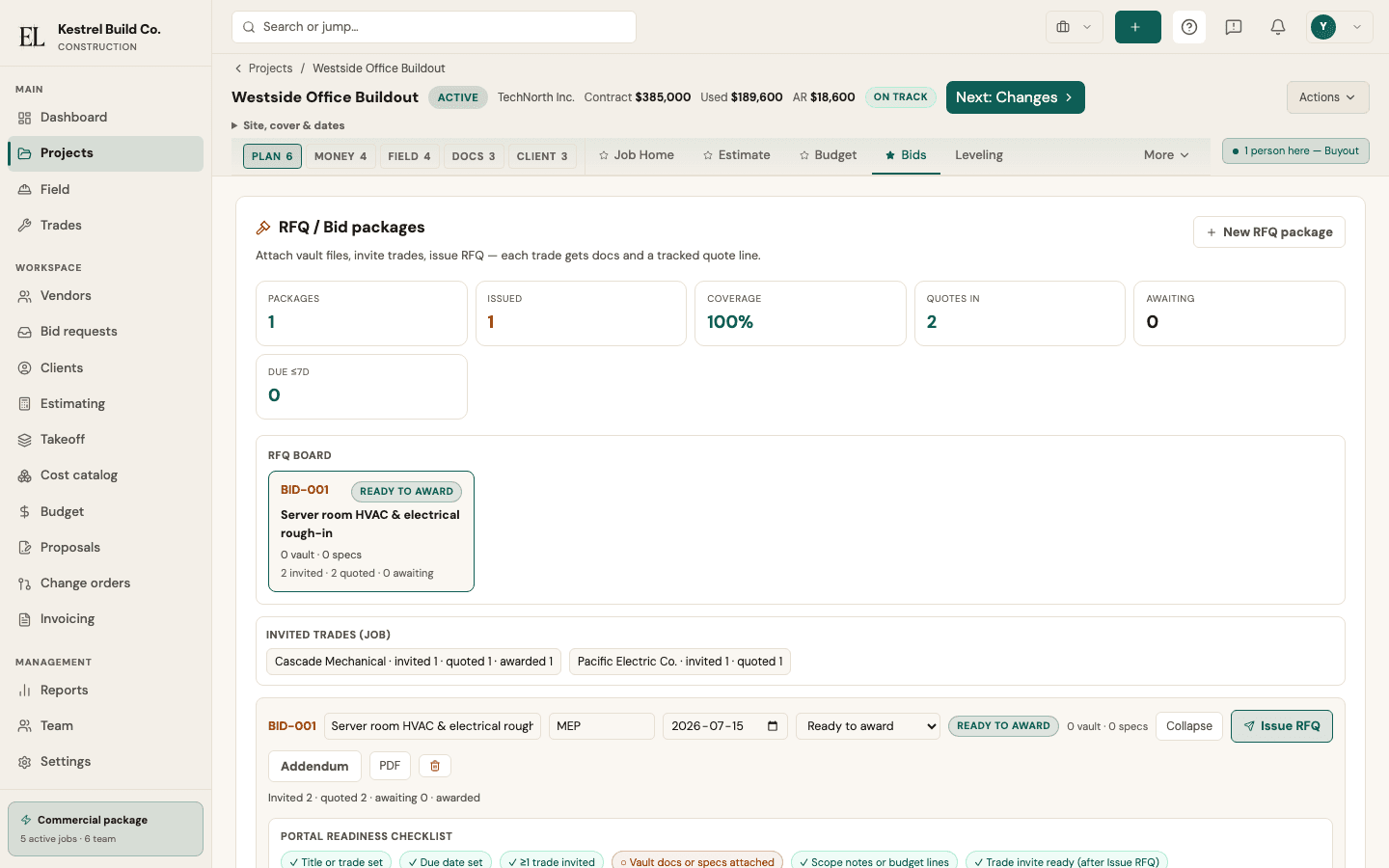Viewport: 1389px width, 868px height.
Task: Collapse the BID-001 package
Action: pyautogui.click(x=1189, y=726)
